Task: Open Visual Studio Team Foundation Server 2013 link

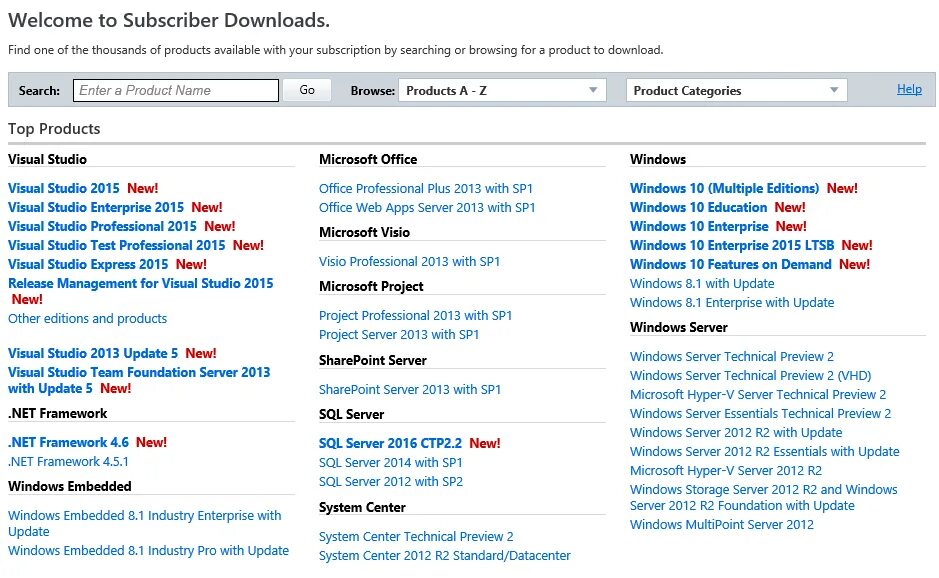Action: 139,380
